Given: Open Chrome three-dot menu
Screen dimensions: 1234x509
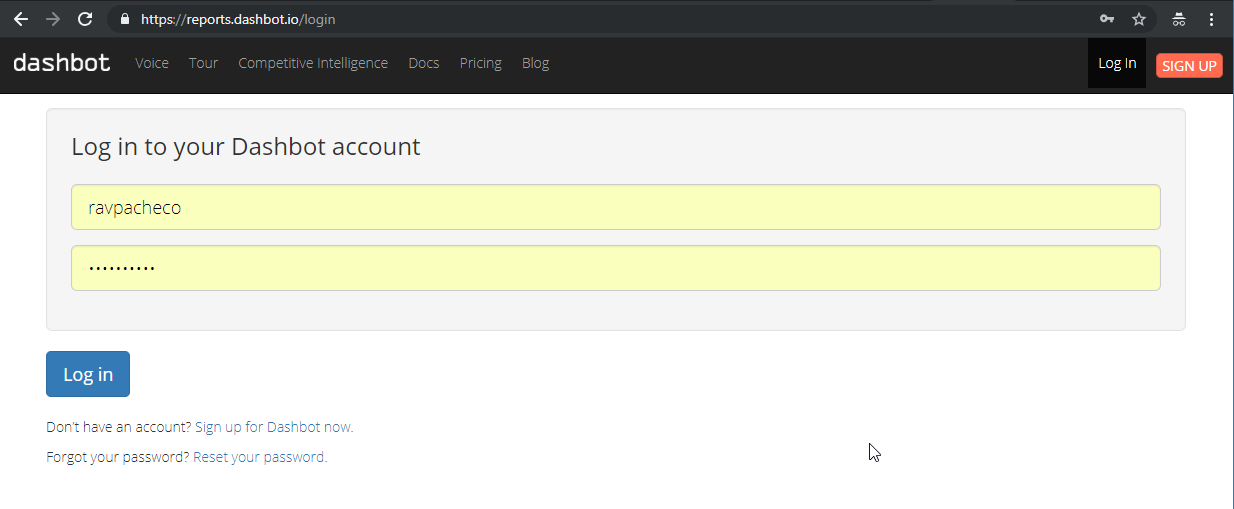Looking at the screenshot, I should click(1211, 19).
